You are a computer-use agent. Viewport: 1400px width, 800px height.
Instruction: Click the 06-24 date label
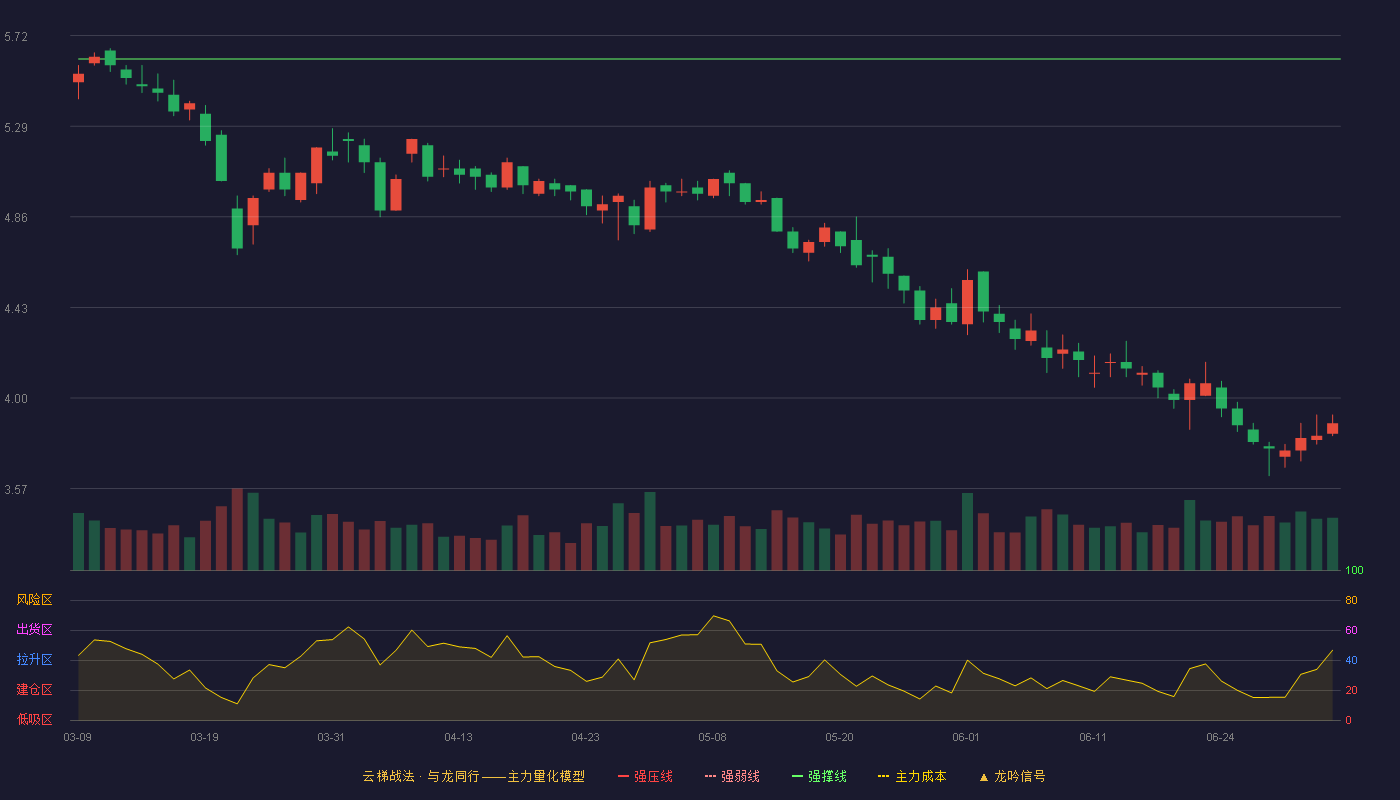[1220, 737]
